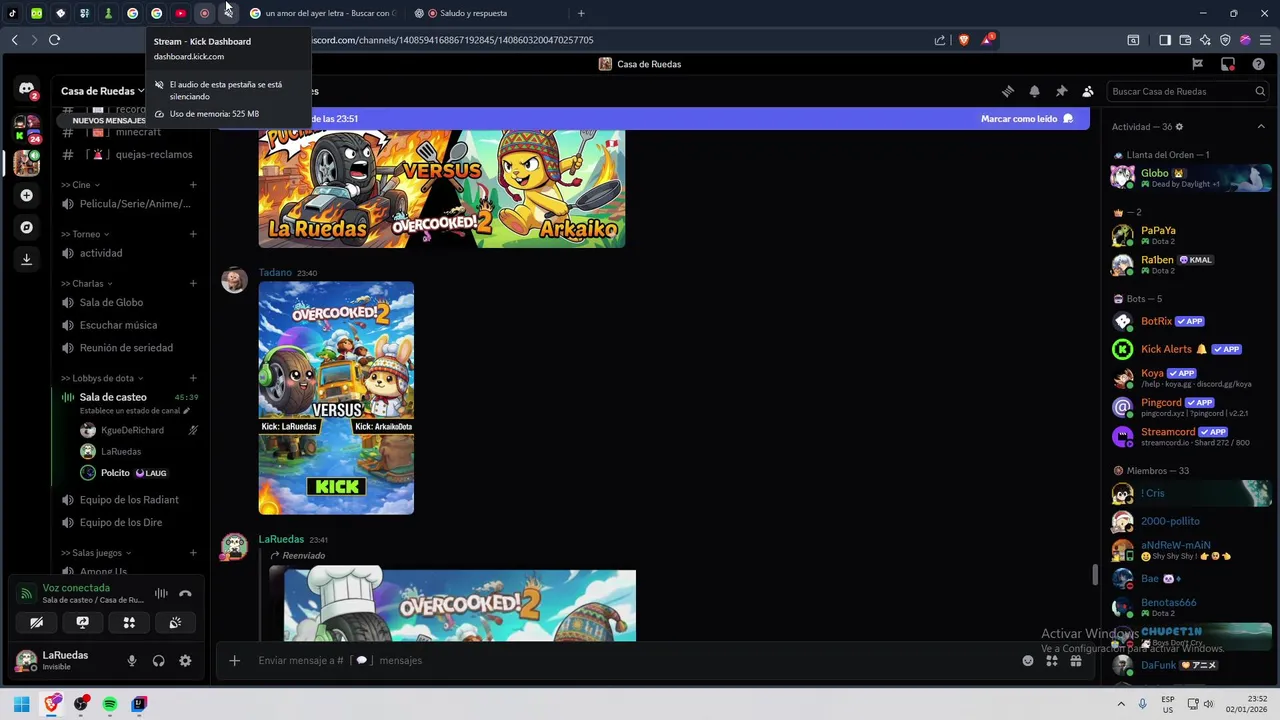Open the Discord inbox icon
This screenshot has height=720, width=1280.
(x=1228, y=64)
